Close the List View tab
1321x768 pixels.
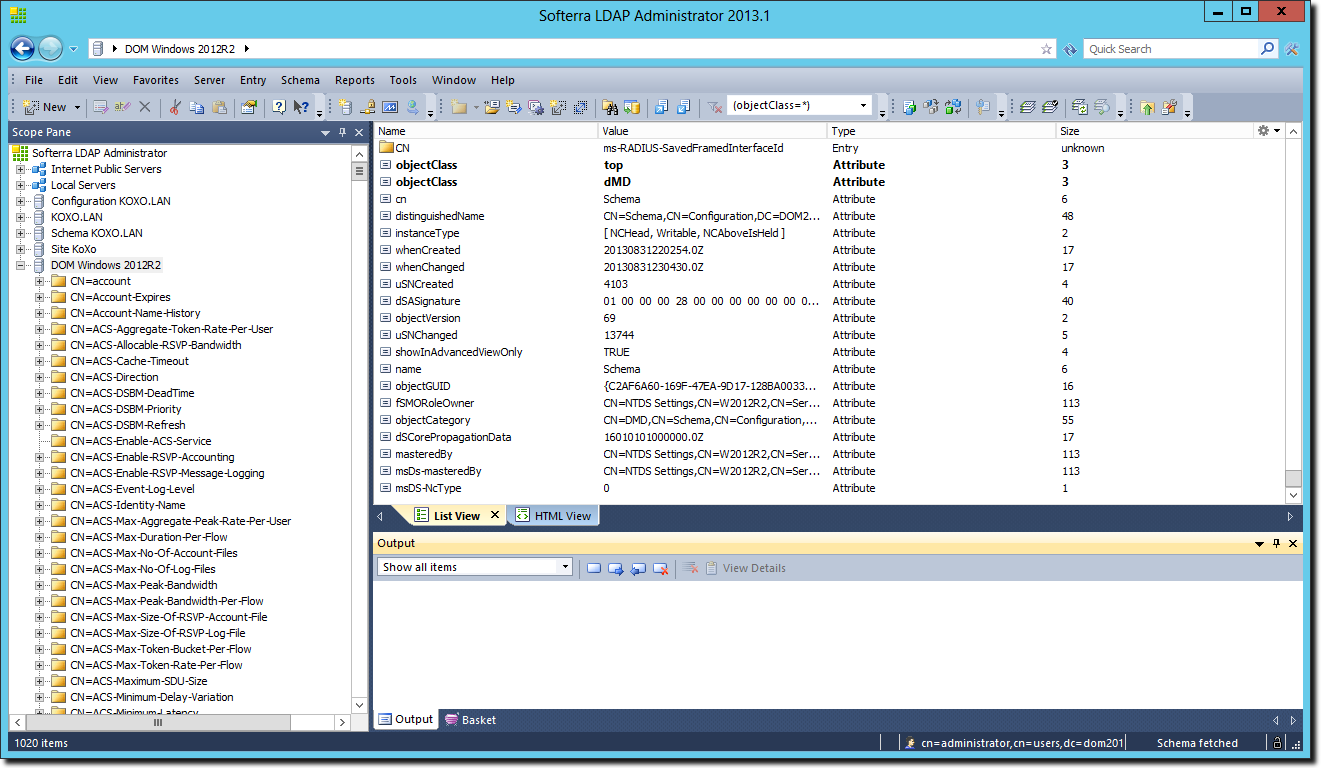(495, 516)
